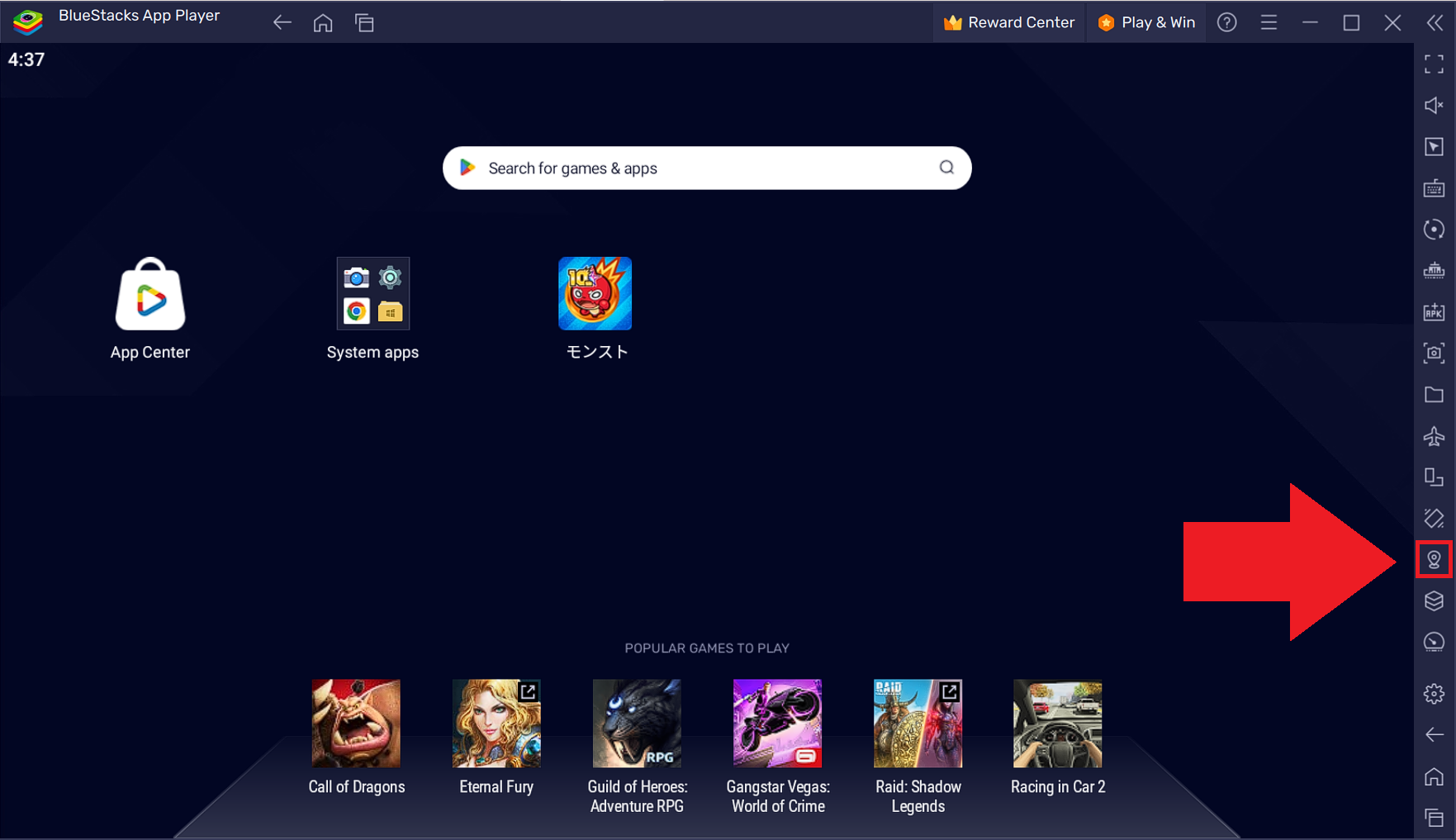Enter full screen mode from sidebar
The image size is (1456, 840).
coord(1435,64)
